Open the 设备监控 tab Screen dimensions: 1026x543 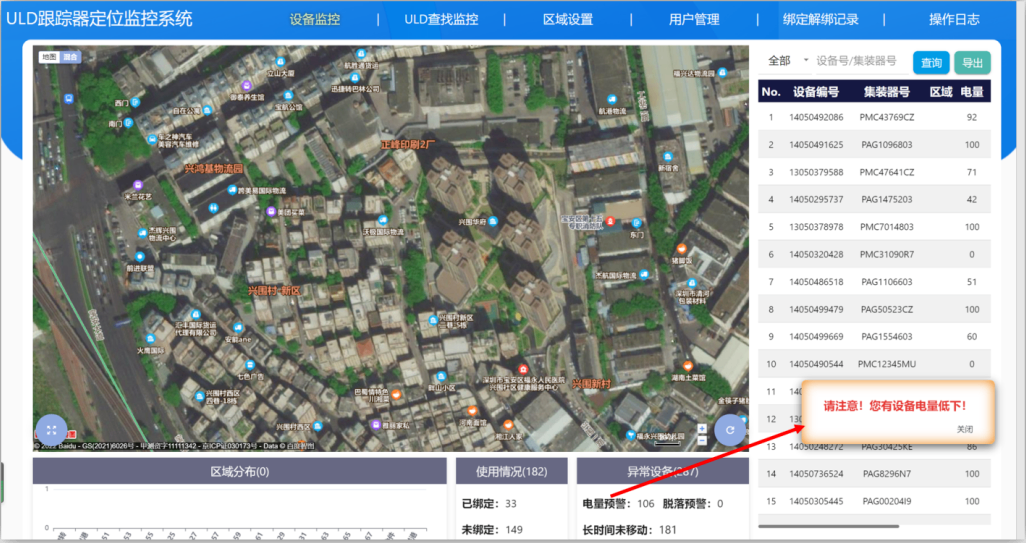pos(315,20)
